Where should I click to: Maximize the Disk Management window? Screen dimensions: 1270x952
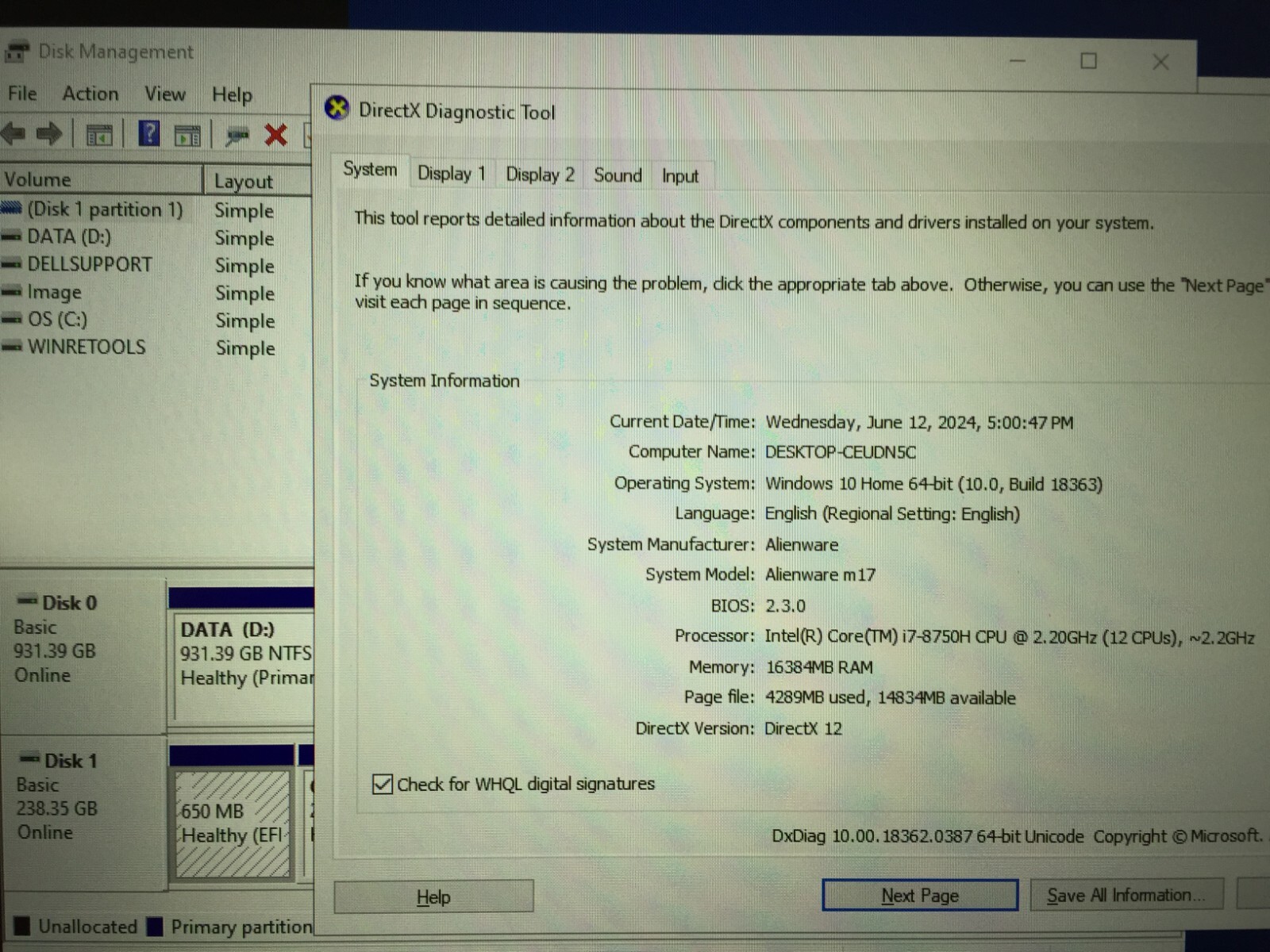click(x=1088, y=61)
